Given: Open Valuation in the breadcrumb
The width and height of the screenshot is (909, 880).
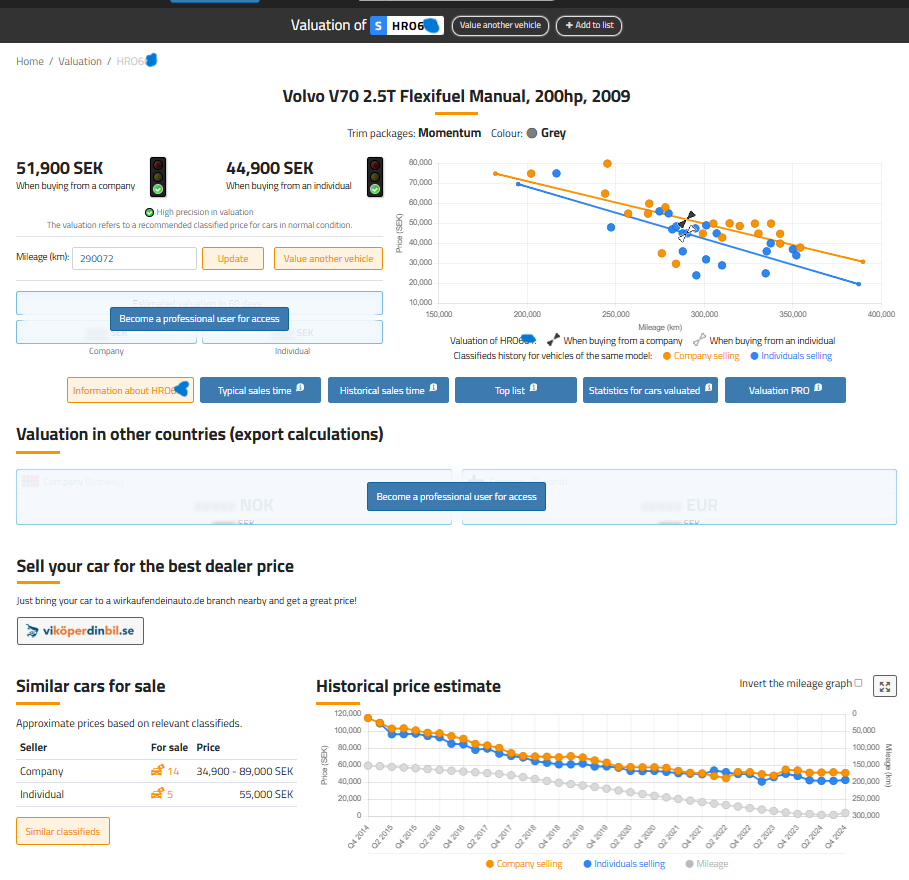Looking at the screenshot, I should [80, 61].
